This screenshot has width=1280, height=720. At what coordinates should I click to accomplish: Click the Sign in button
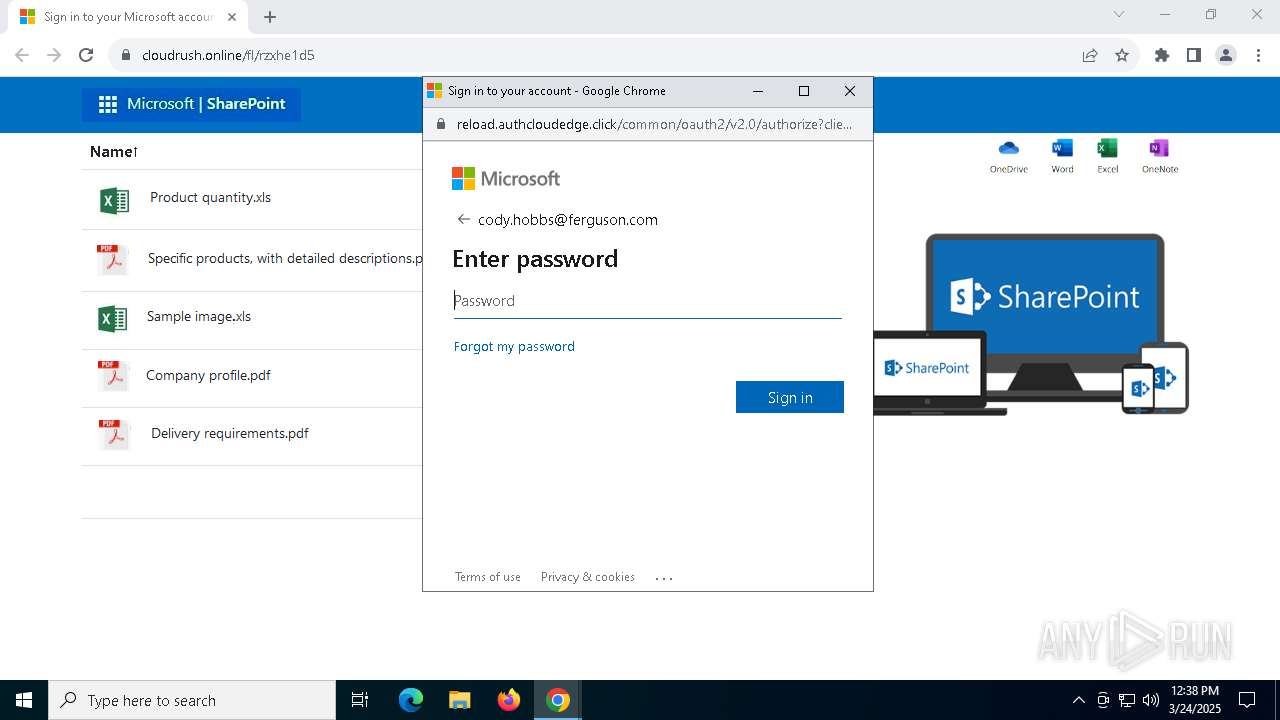pos(790,397)
